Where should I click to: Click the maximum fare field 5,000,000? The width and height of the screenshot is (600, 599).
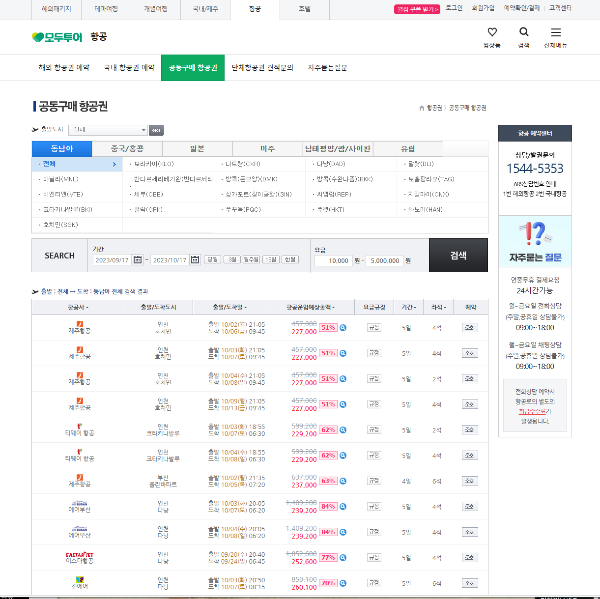(385, 261)
